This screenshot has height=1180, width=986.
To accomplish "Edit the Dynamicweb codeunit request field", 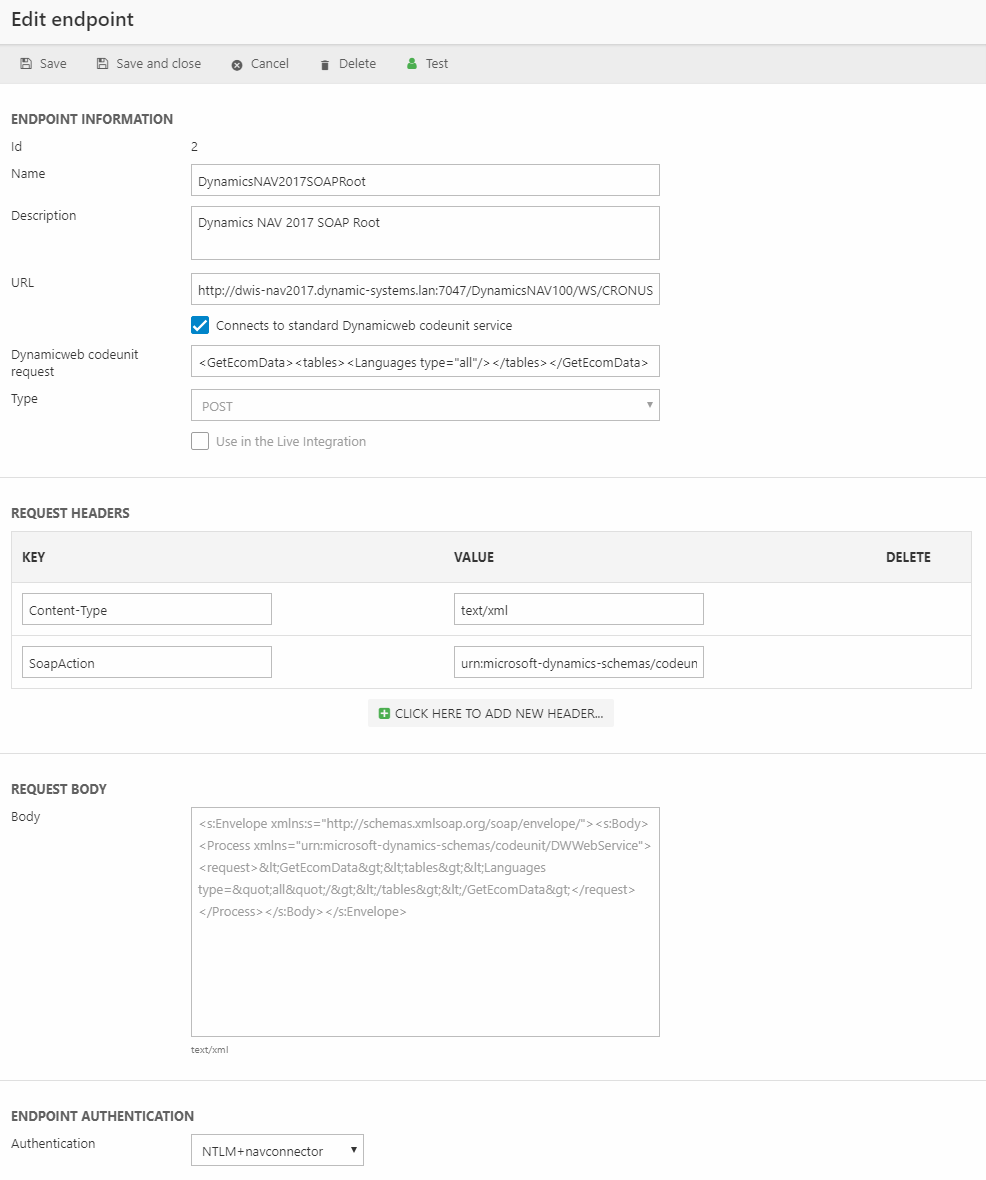I will (425, 361).
